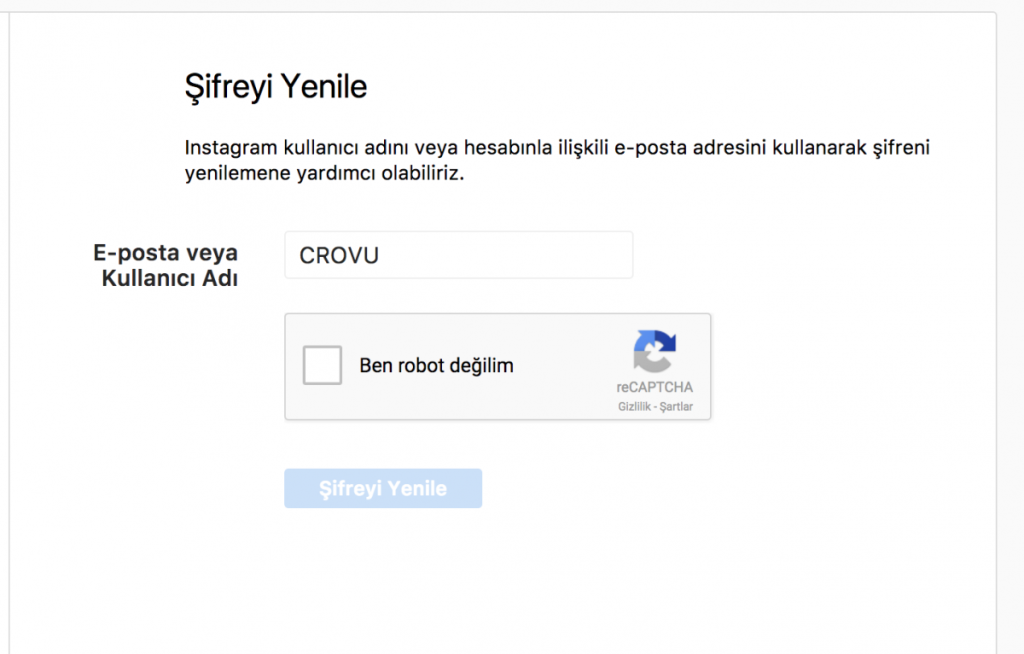
Task: Click the "E-posta veya Kullanıcı Adı" label
Action: pyautogui.click(x=166, y=265)
